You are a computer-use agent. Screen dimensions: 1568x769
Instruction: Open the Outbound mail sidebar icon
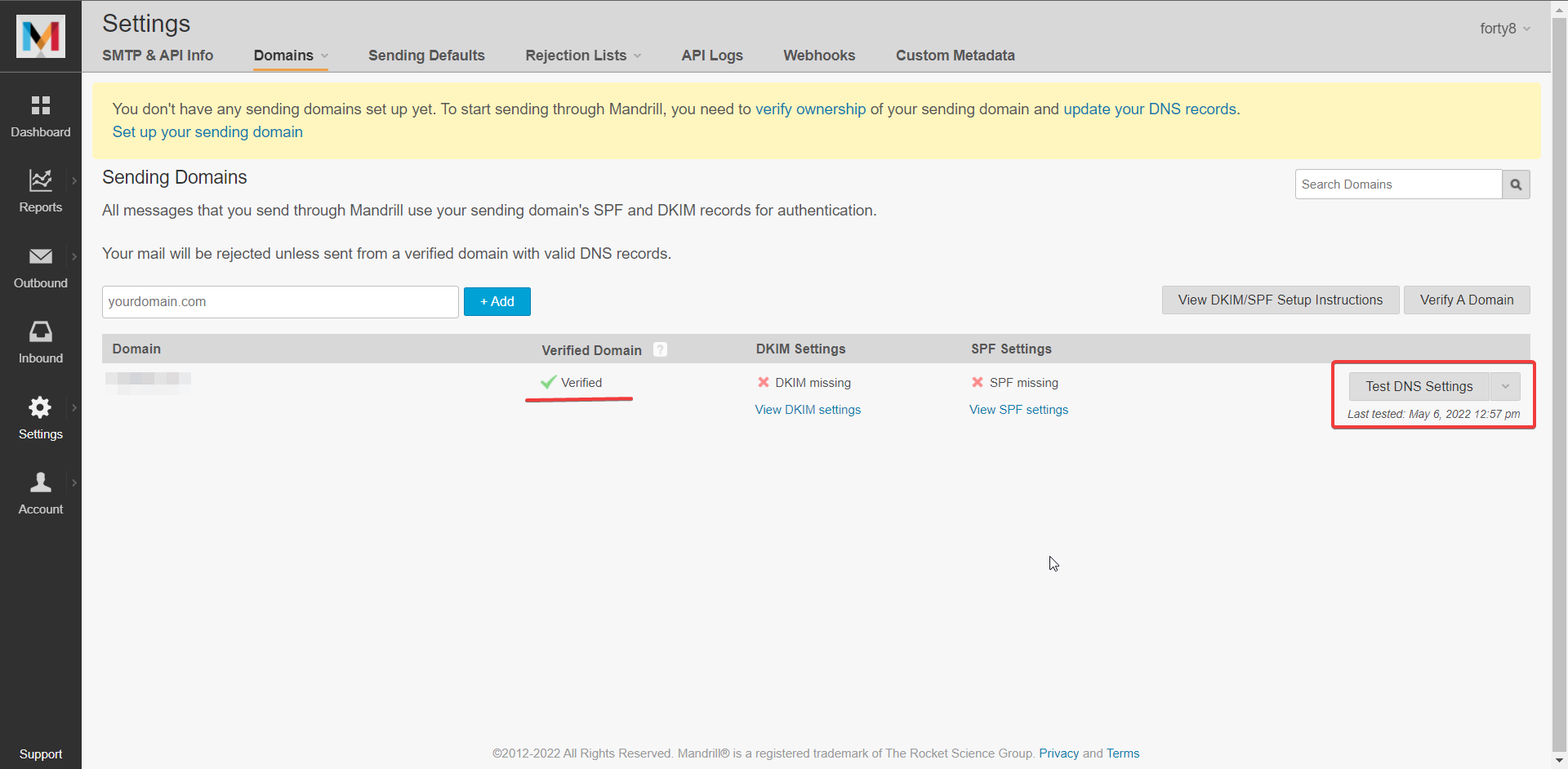coord(41,256)
